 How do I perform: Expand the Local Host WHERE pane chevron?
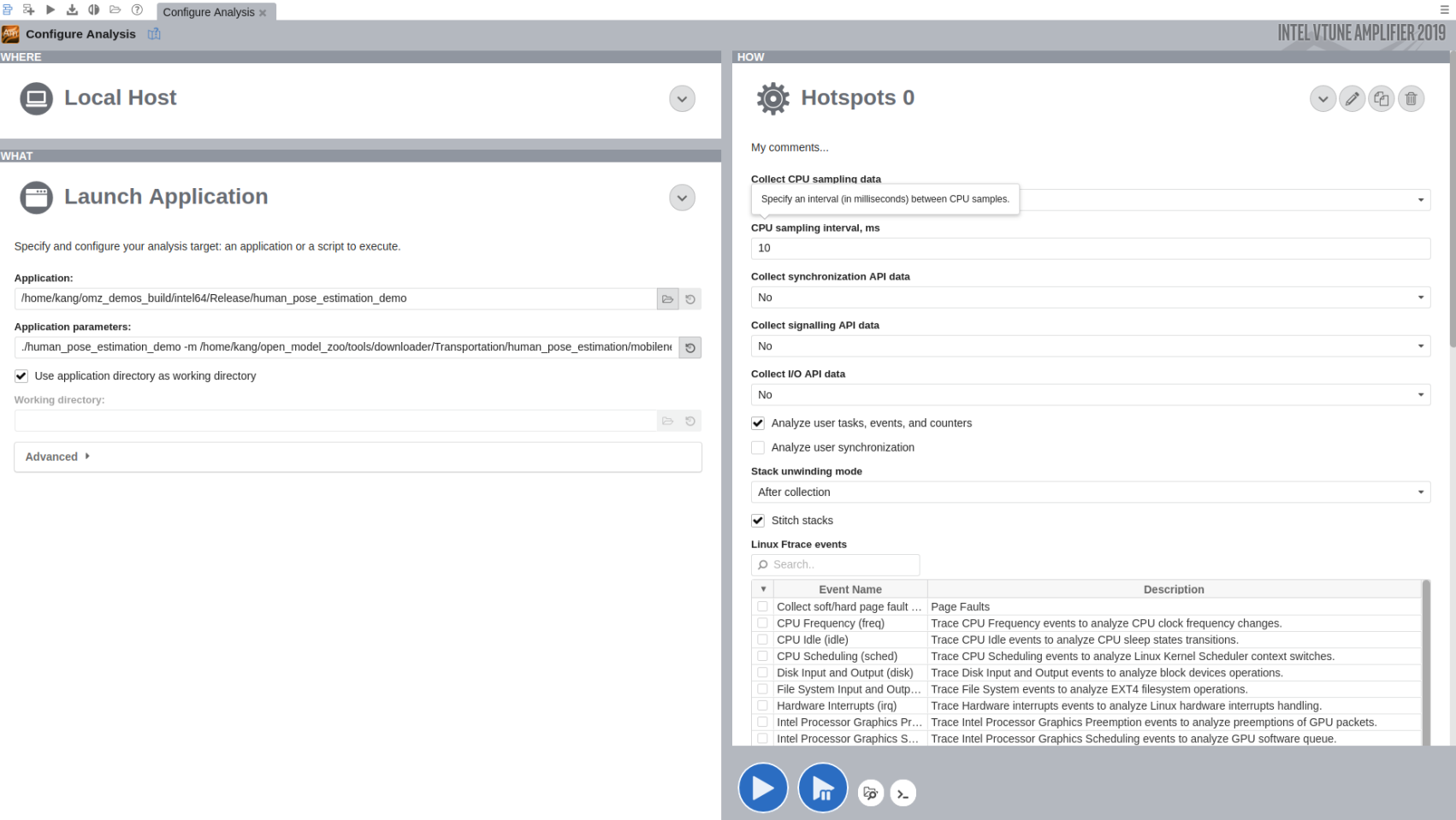click(x=682, y=99)
